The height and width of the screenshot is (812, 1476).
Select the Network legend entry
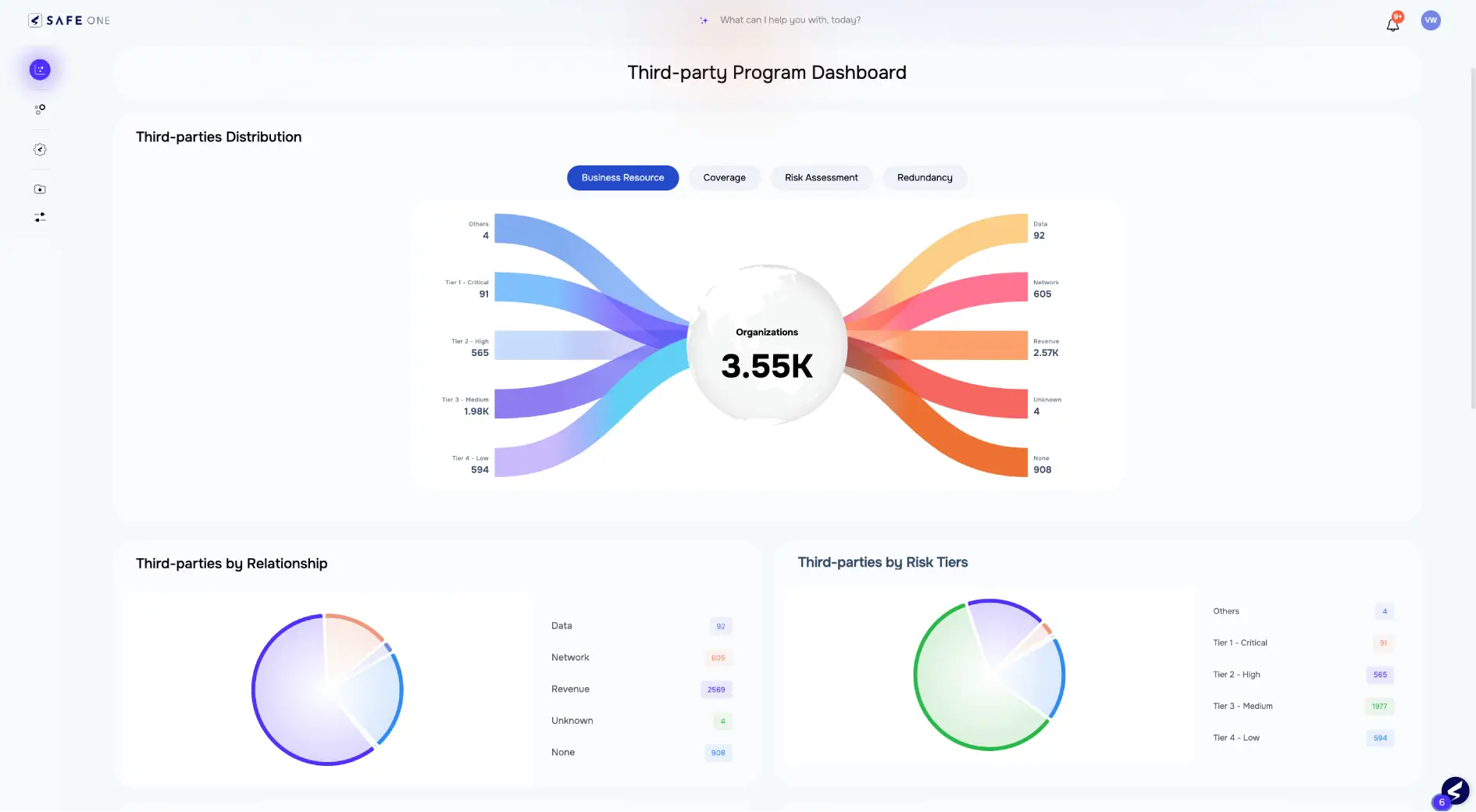570,657
